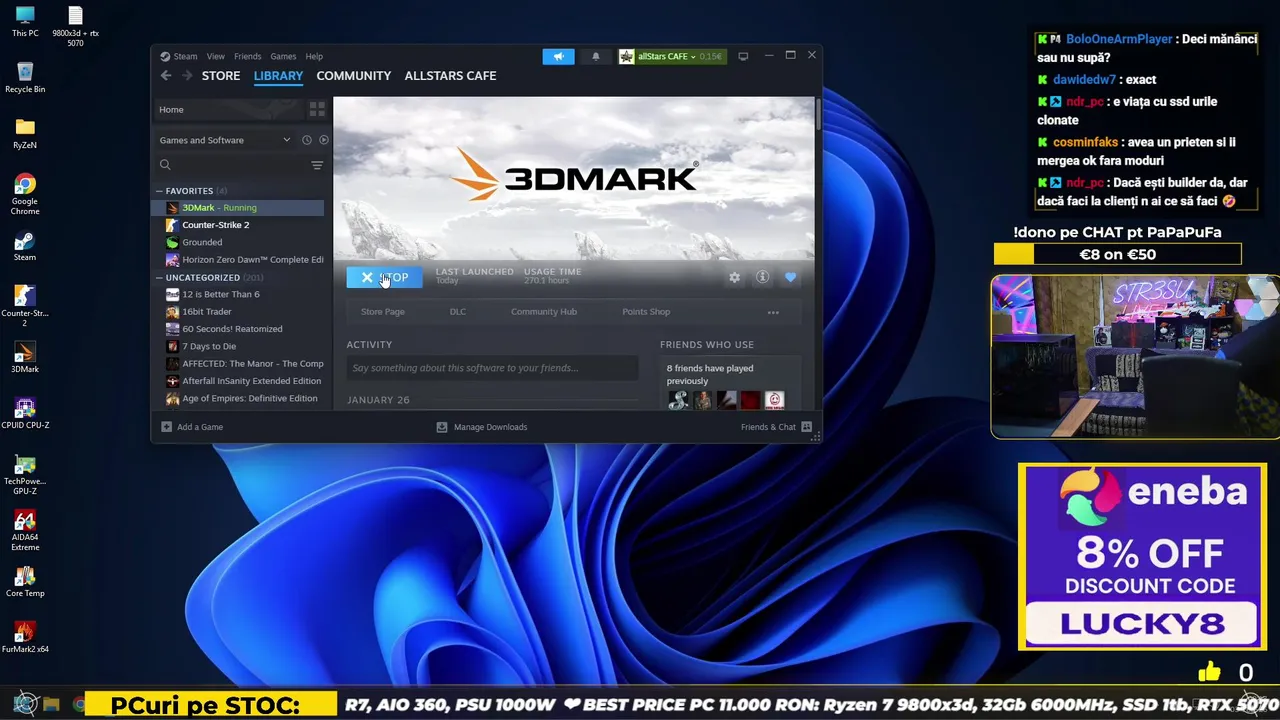Switch to the COMMUNITY tab
Image resolution: width=1280 pixels, height=720 pixels.
pyautogui.click(x=354, y=76)
